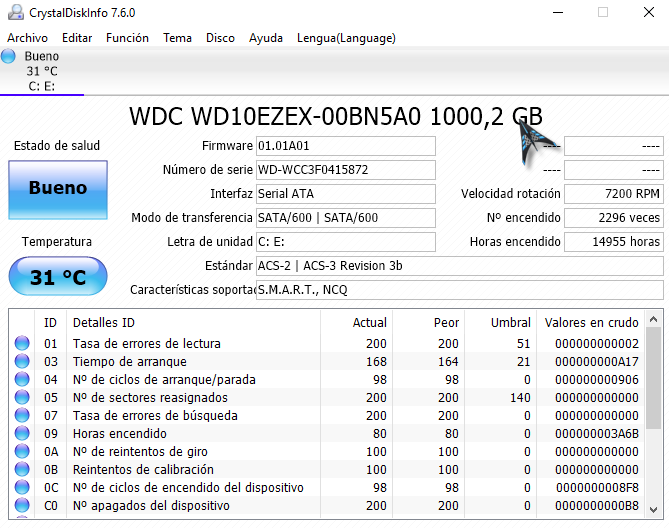The width and height of the screenshot is (669, 528).
Task: Click raw value 0000000000B8
Action: [597, 505]
